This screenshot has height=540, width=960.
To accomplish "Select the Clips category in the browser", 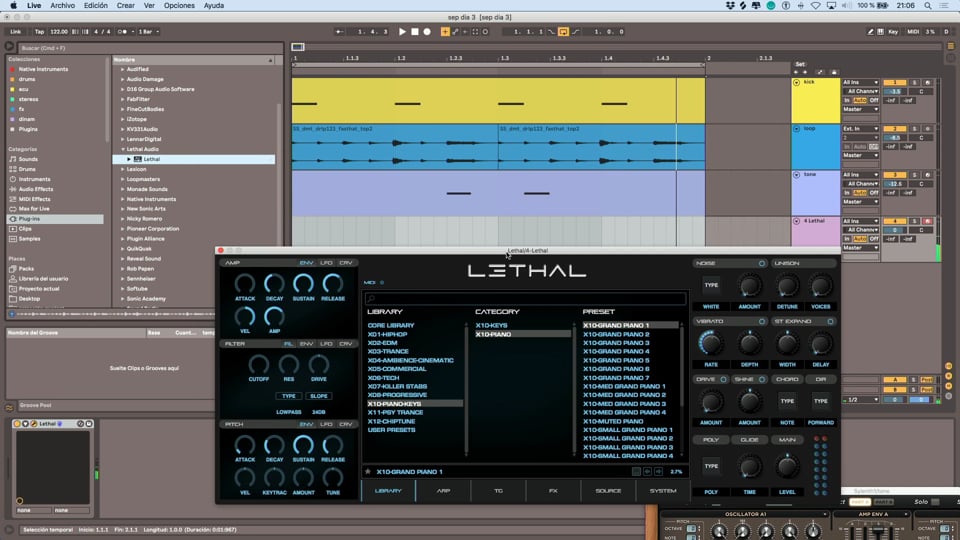I will pos(24,229).
